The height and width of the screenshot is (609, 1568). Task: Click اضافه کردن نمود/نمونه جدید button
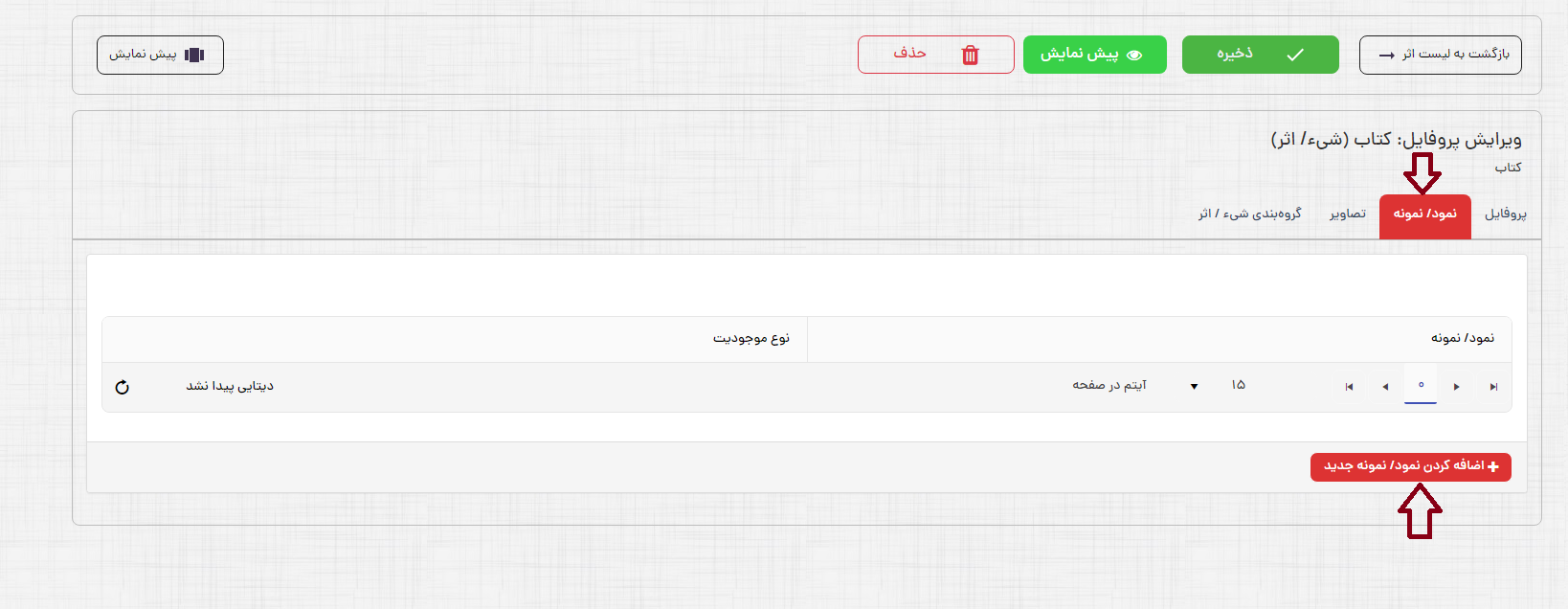(1410, 466)
